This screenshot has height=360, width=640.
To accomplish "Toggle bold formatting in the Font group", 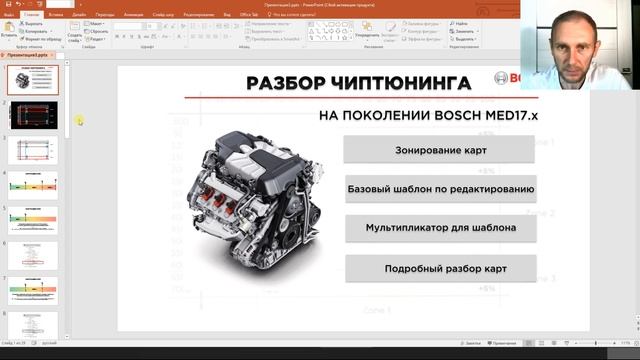I will (117, 37).
